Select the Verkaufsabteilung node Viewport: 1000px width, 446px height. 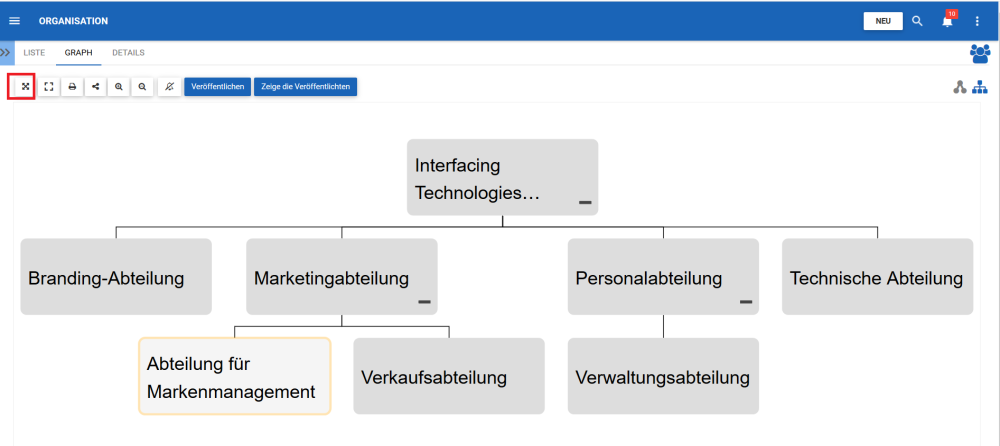(x=449, y=377)
